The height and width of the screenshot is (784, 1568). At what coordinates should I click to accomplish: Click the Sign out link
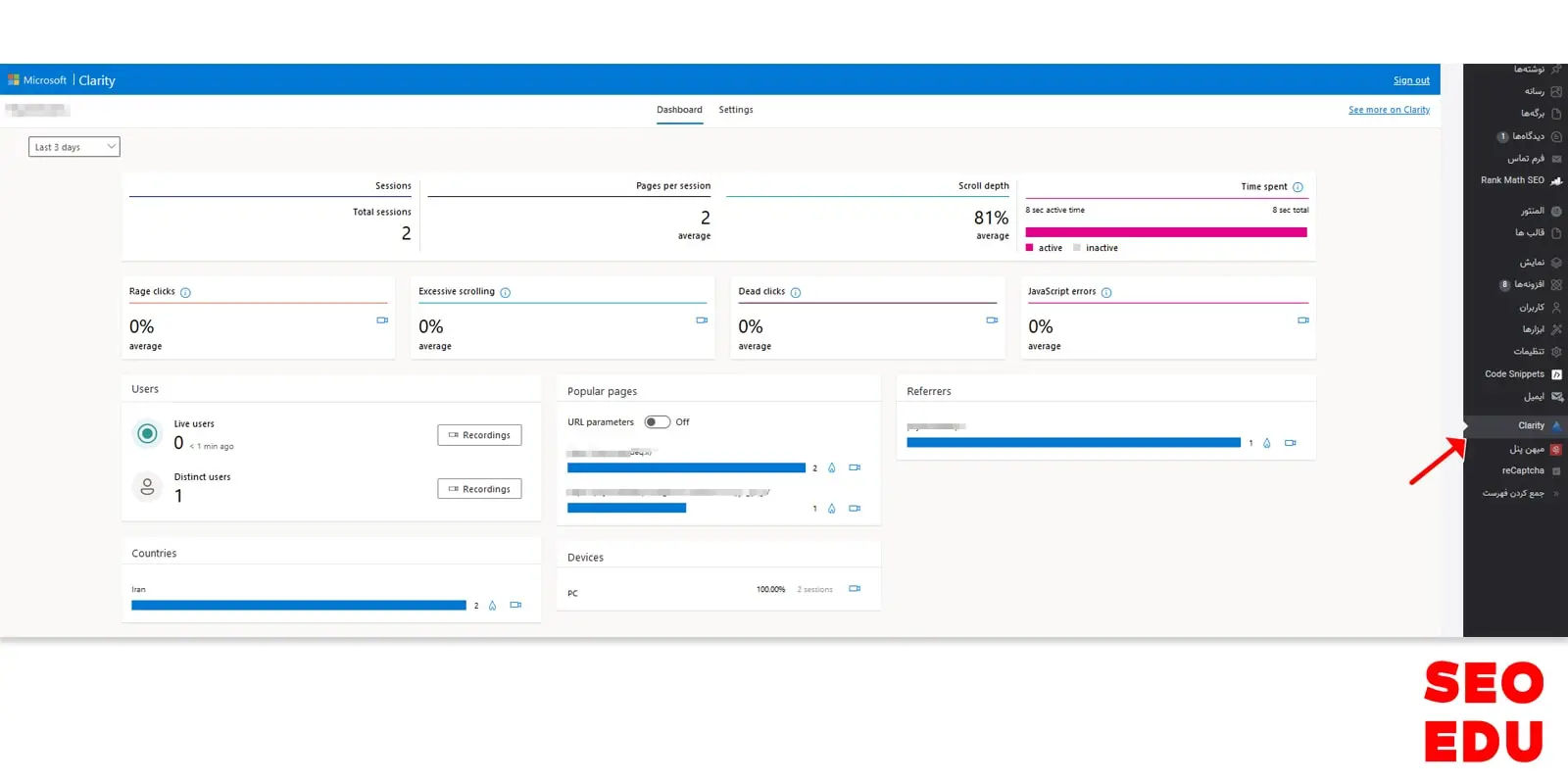coord(1410,80)
